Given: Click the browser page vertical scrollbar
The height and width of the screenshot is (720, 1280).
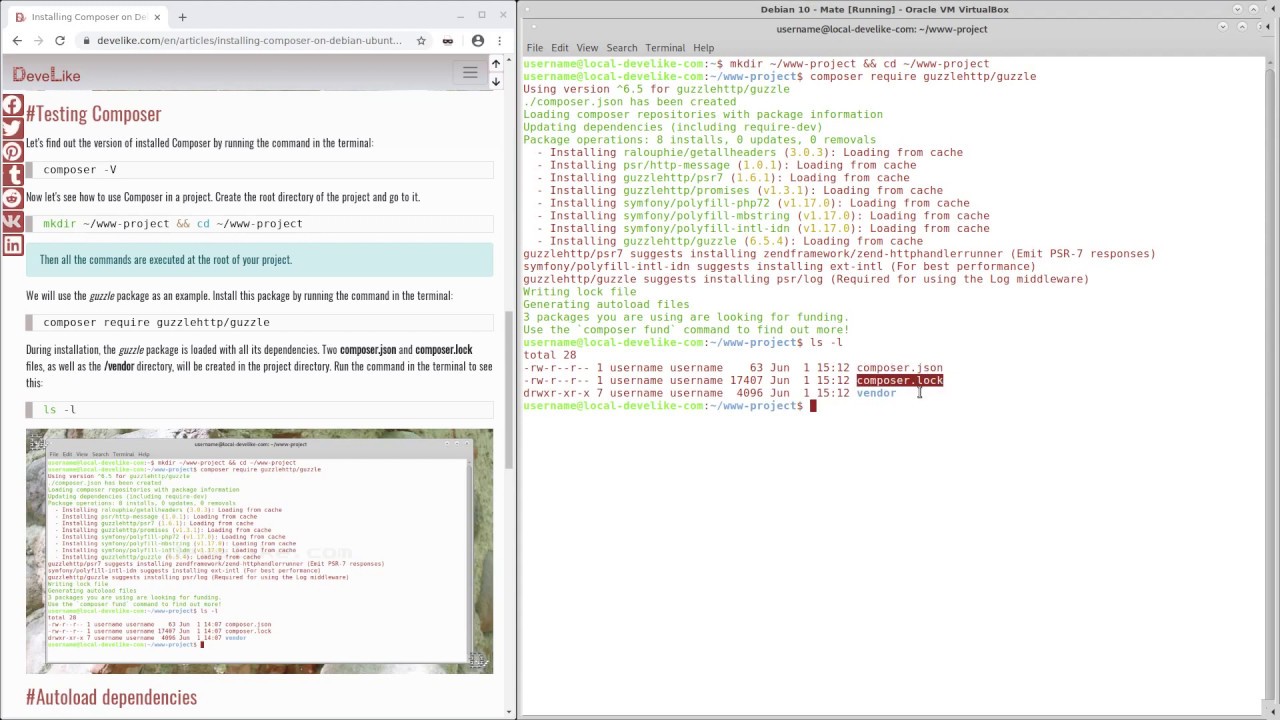Looking at the screenshot, I should click(x=510, y=390).
